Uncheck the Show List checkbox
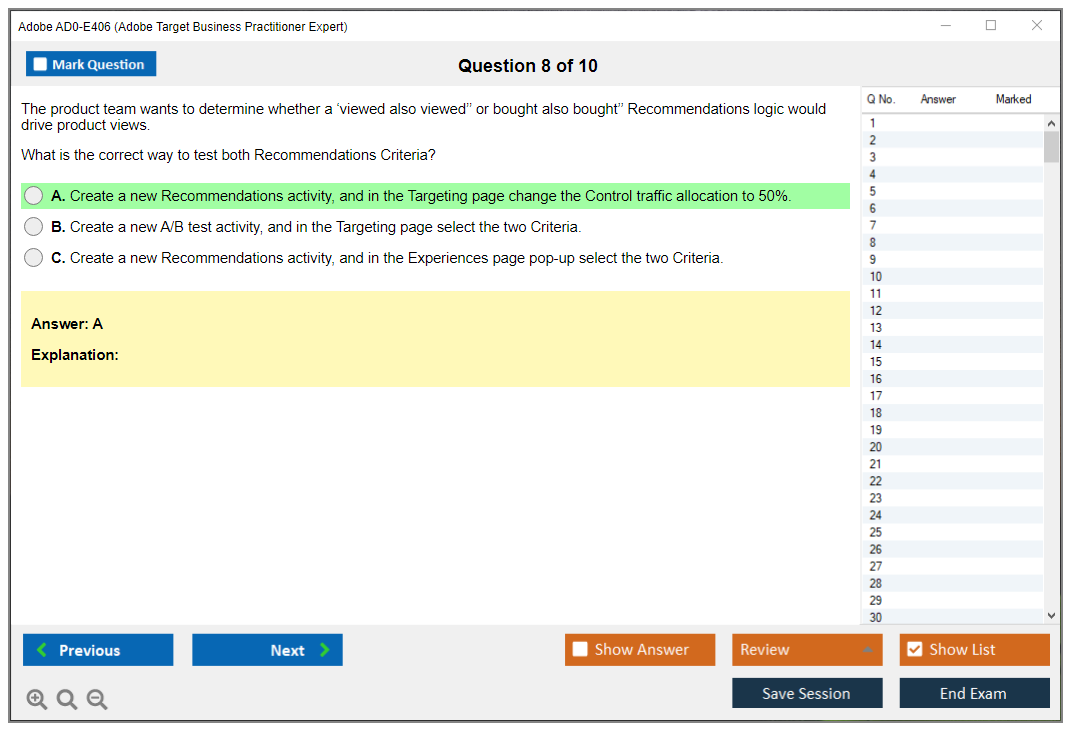The width and height of the screenshot is (1075, 735). coord(914,650)
